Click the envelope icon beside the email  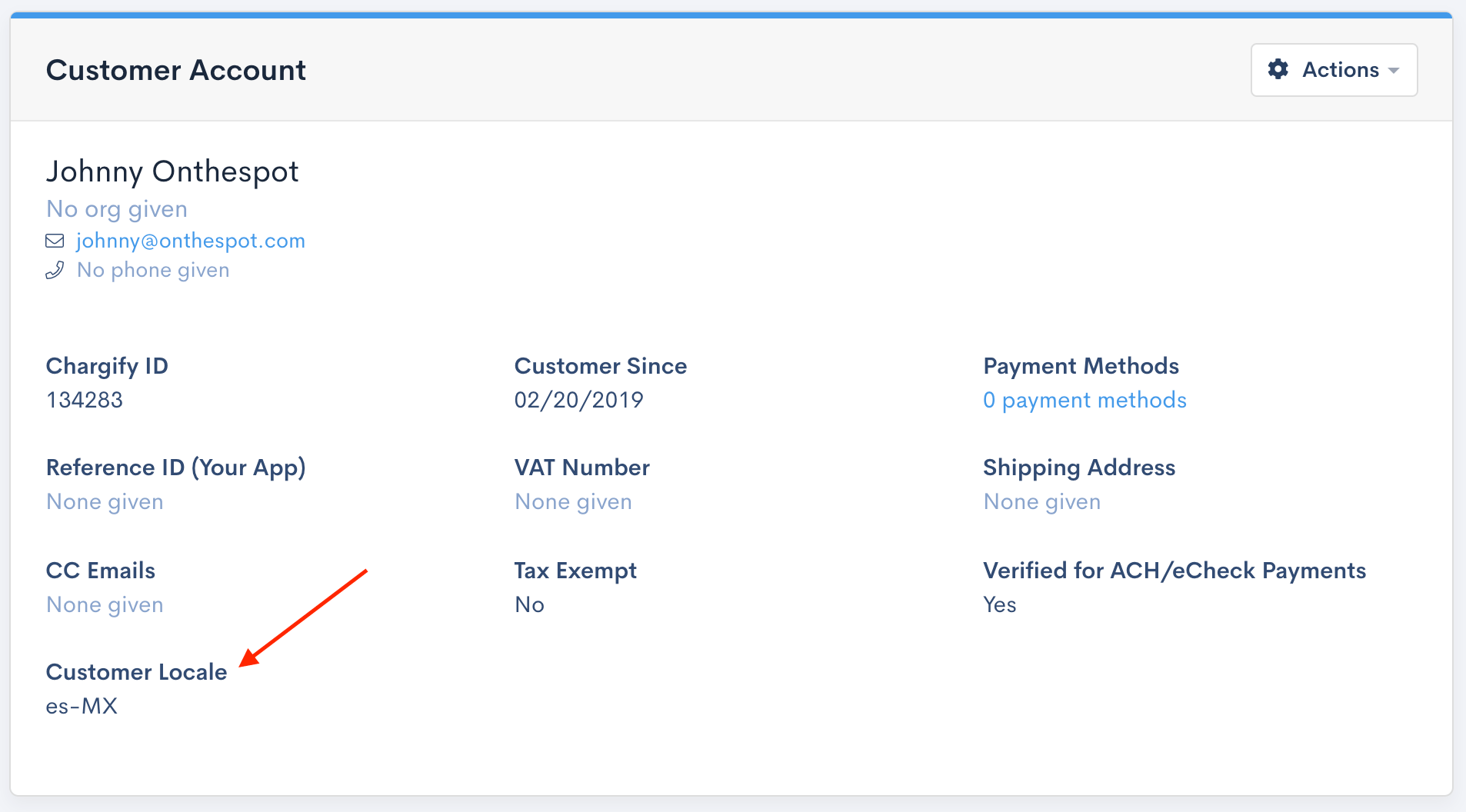click(55, 240)
